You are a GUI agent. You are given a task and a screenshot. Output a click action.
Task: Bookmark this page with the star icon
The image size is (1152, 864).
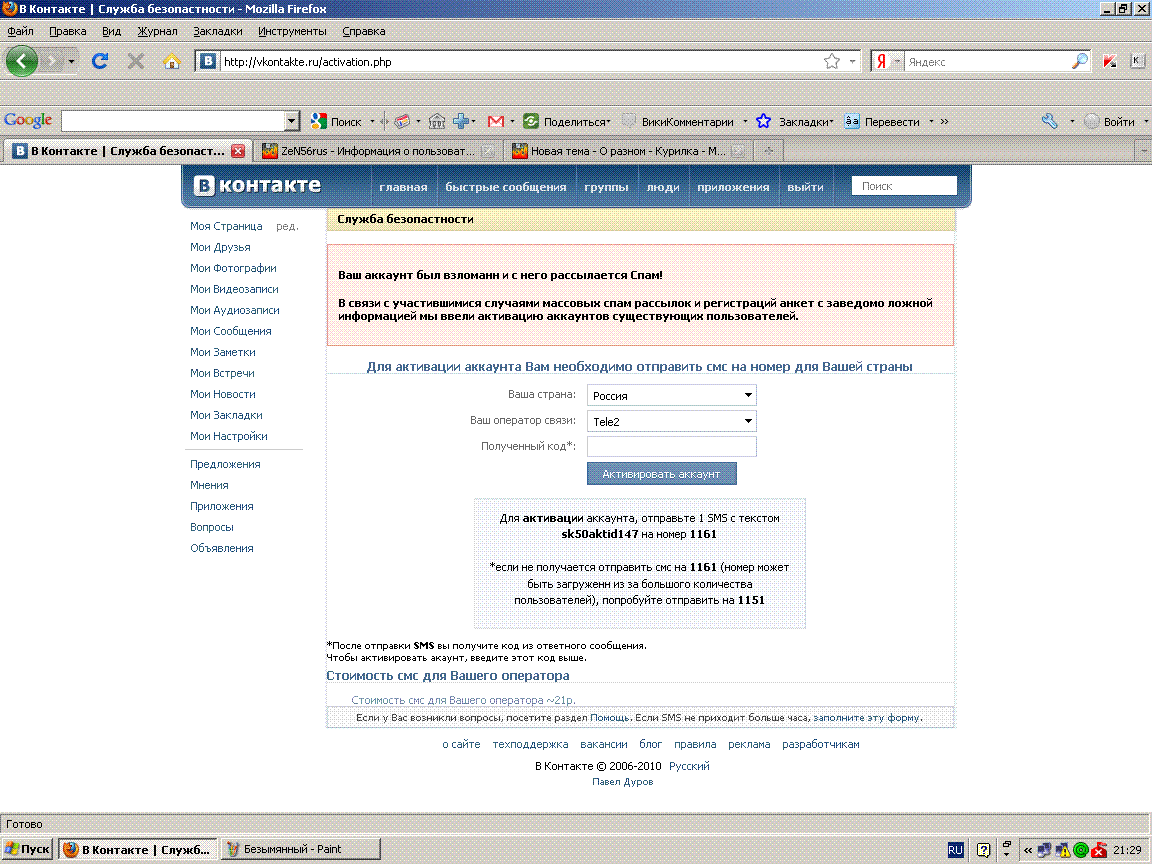pyautogui.click(x=832, y=62)
